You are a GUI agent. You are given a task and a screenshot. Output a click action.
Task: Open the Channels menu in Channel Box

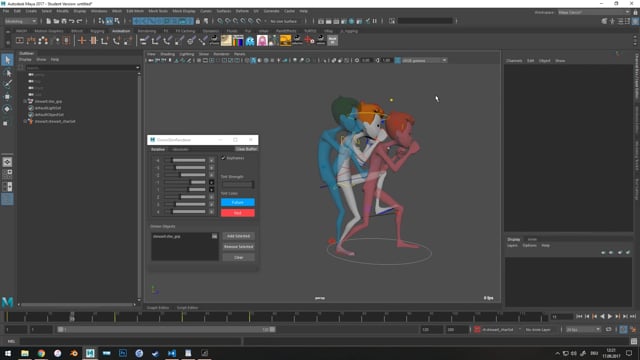point(514,60)
